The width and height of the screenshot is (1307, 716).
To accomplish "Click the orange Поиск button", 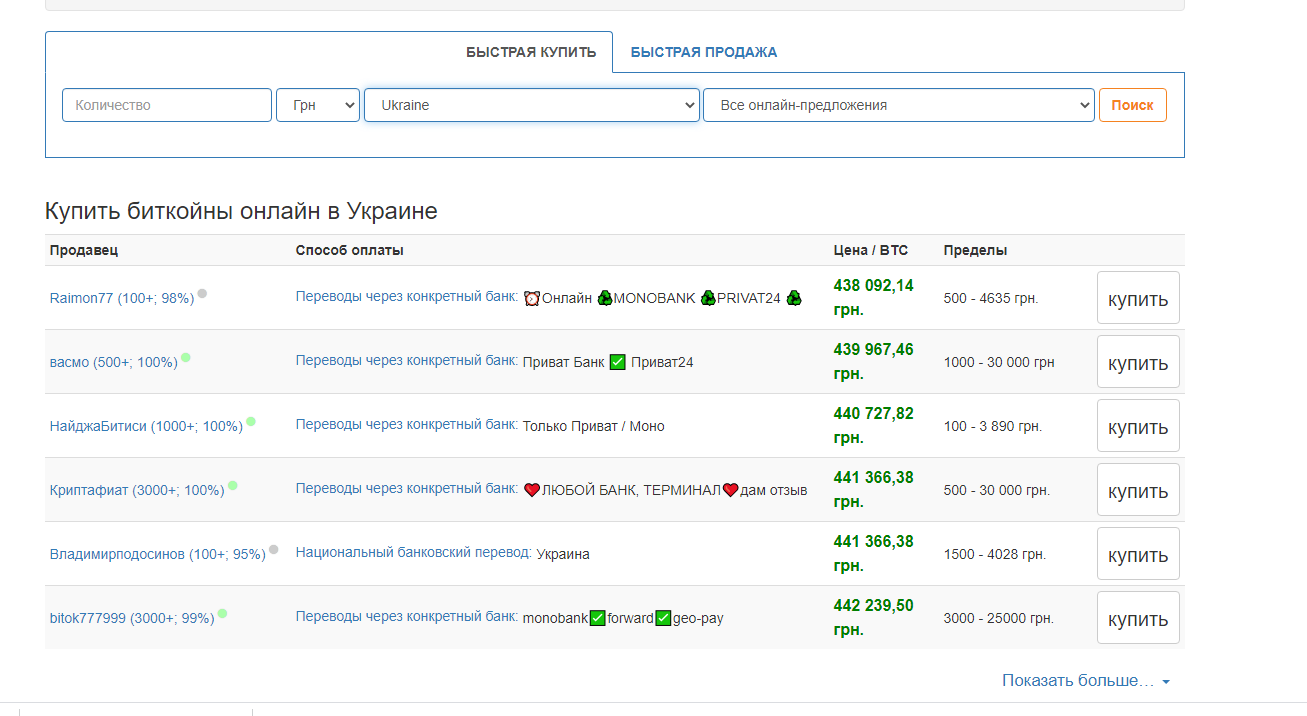I will click(x=1133, y=105).
